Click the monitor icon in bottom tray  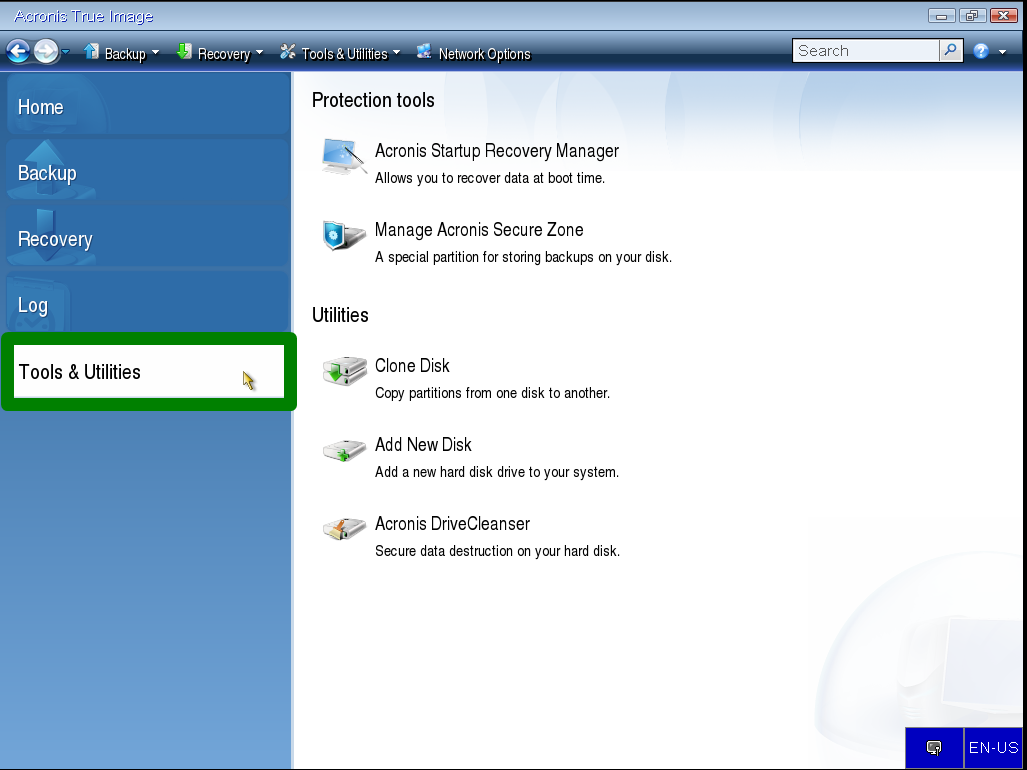point(934,748)
